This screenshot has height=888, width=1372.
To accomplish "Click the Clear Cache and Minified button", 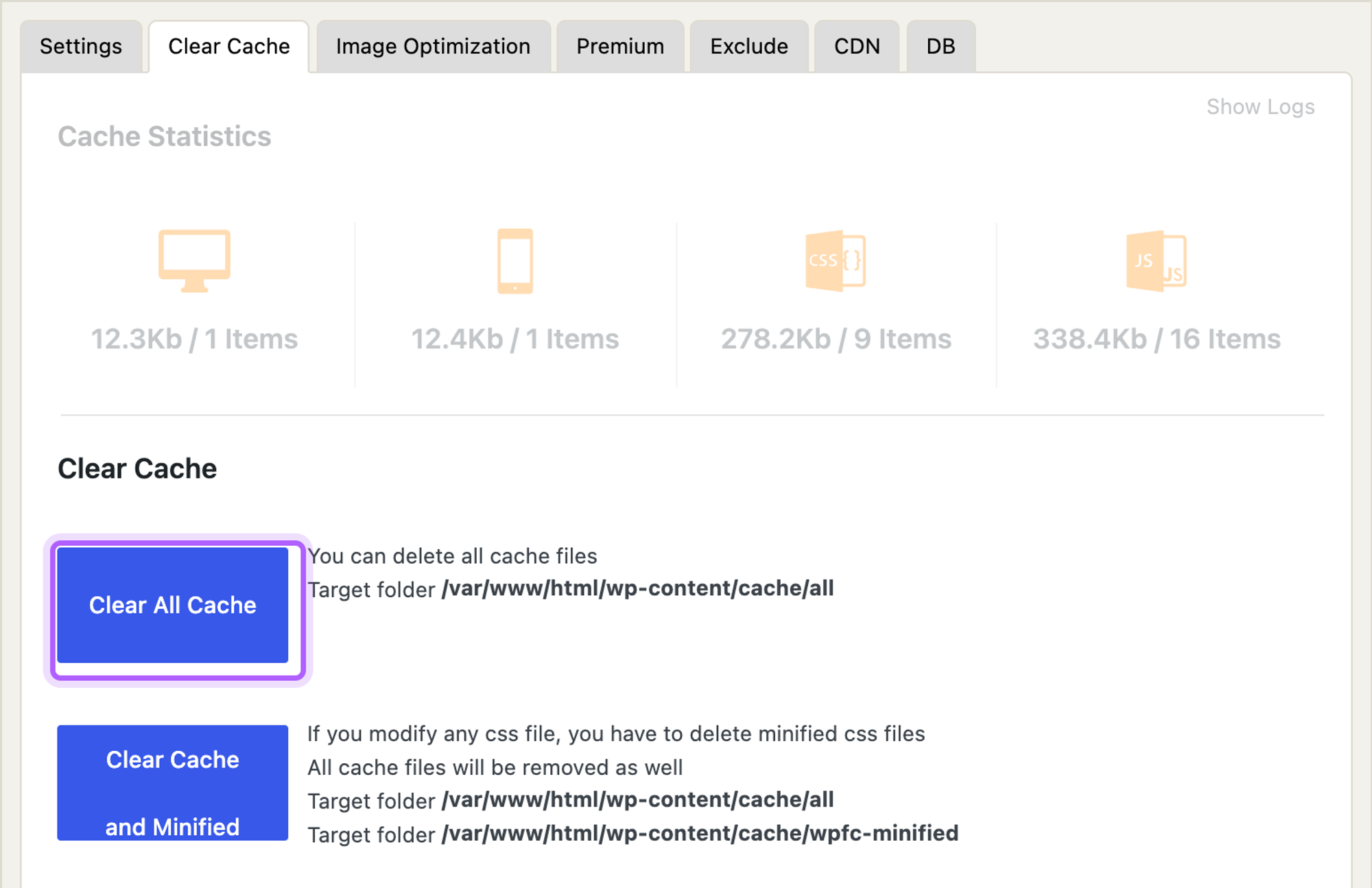I will 173,783.
